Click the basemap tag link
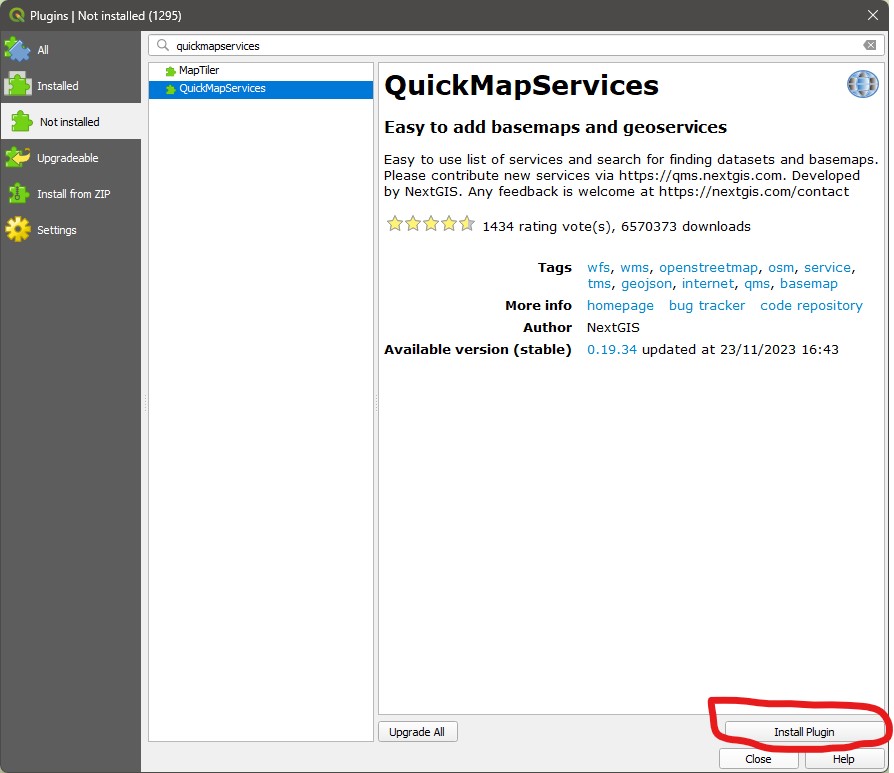 [808, 283]
